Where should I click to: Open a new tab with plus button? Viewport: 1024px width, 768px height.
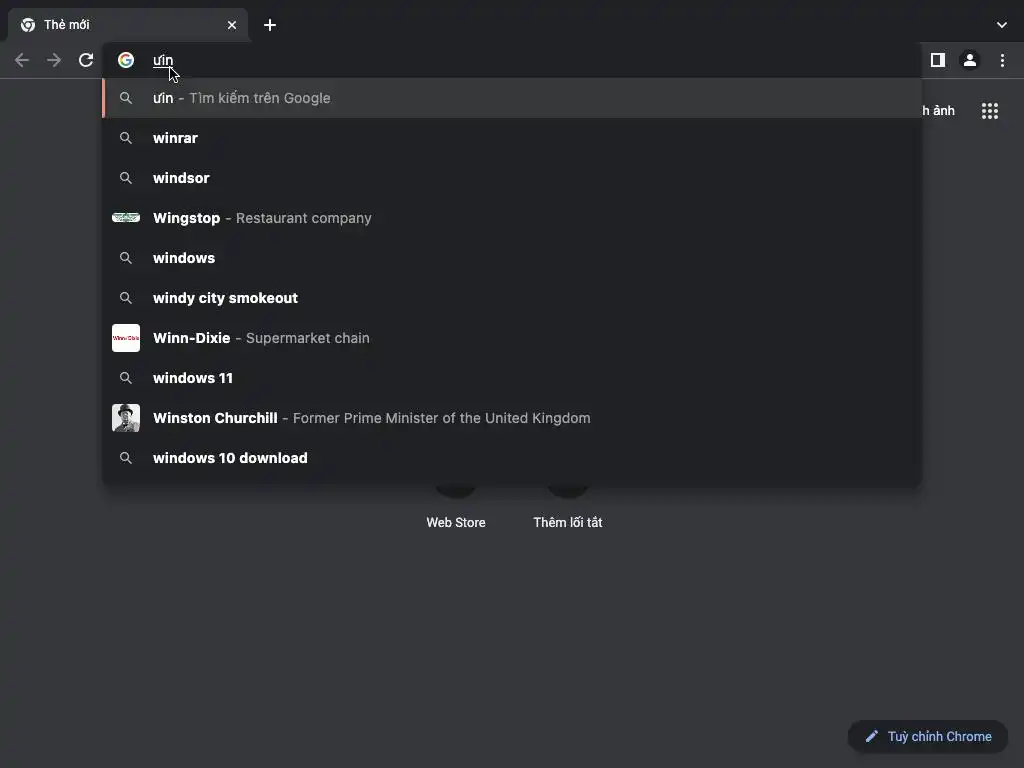point(270,25)
